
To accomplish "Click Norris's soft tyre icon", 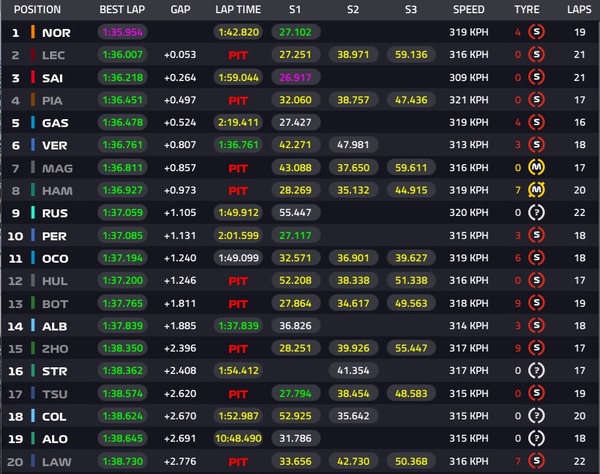I will click(536, 32).
